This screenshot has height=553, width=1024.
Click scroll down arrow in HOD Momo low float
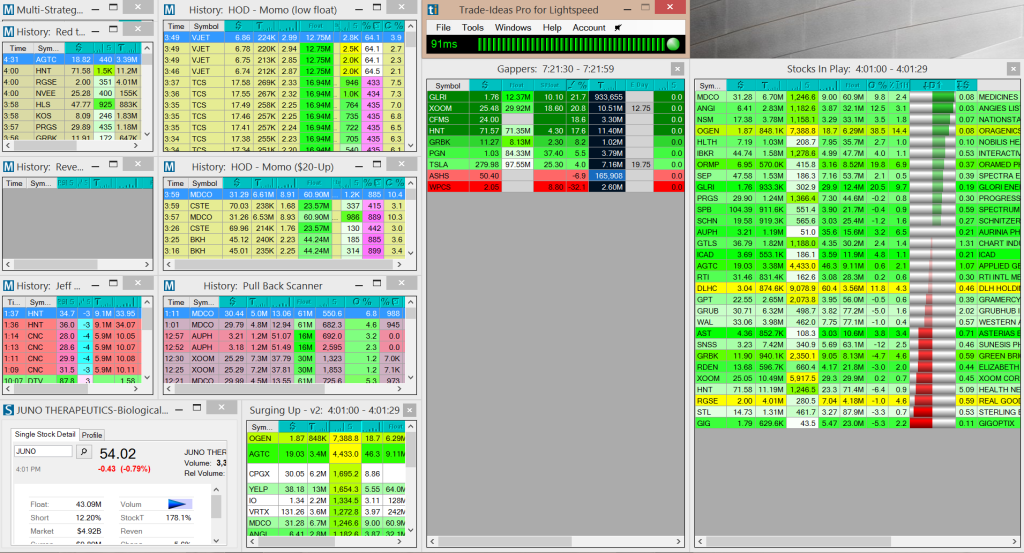(x=411, y=145)
